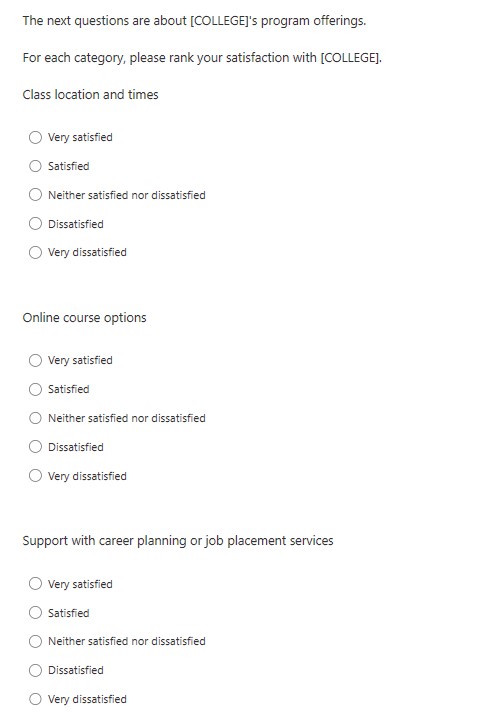Select Neither satisfied nor dissatisfied for Online course options
Screen dimensions: 502x719
point(35,418)
